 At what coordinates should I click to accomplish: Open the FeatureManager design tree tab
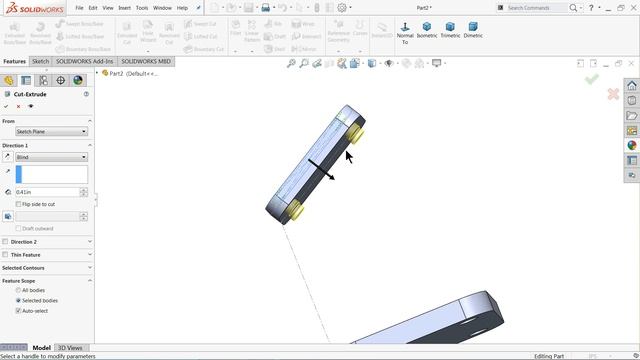click(9, 80)
